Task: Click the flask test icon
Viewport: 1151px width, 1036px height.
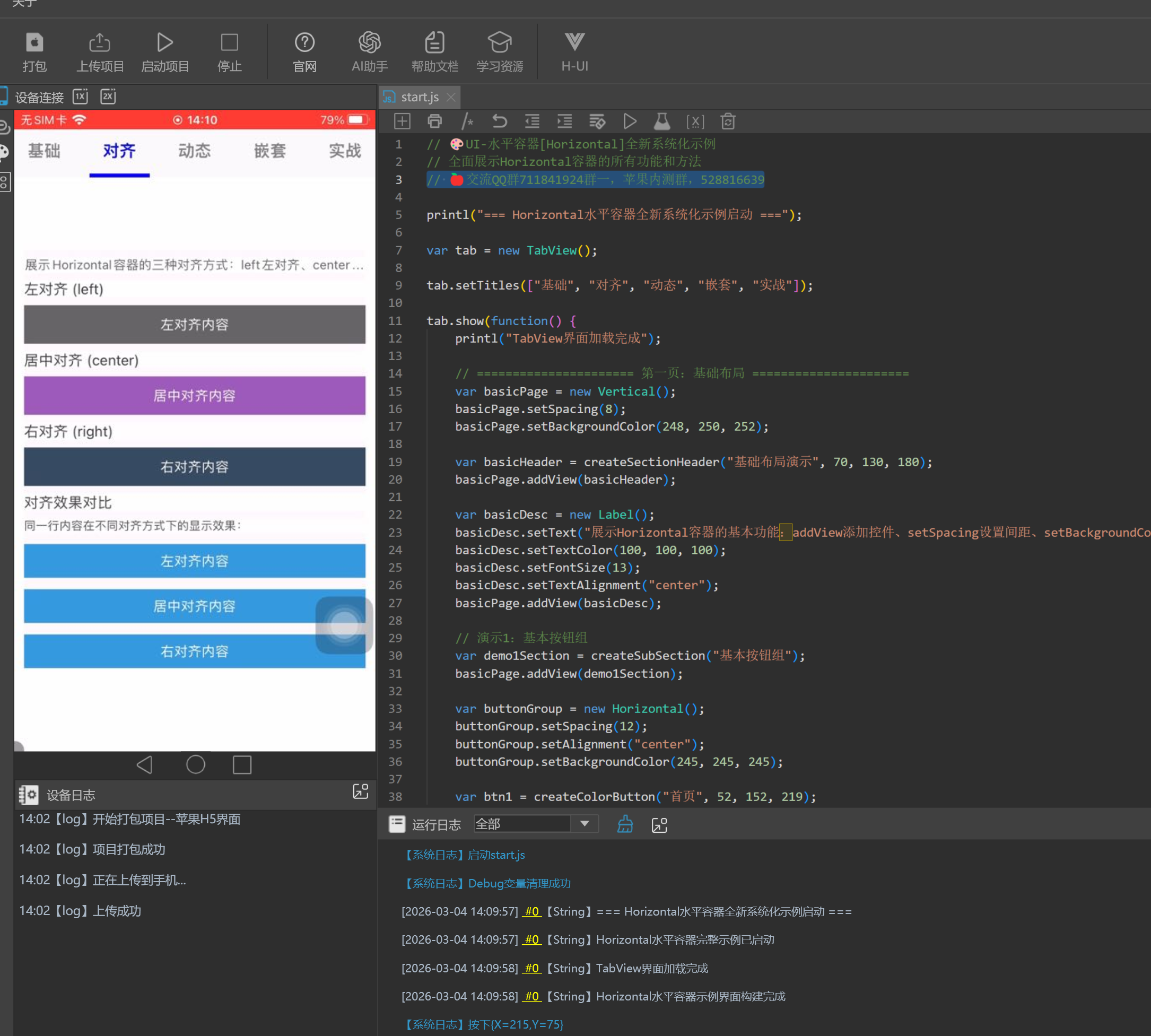Action: click(x=661, y=121)
